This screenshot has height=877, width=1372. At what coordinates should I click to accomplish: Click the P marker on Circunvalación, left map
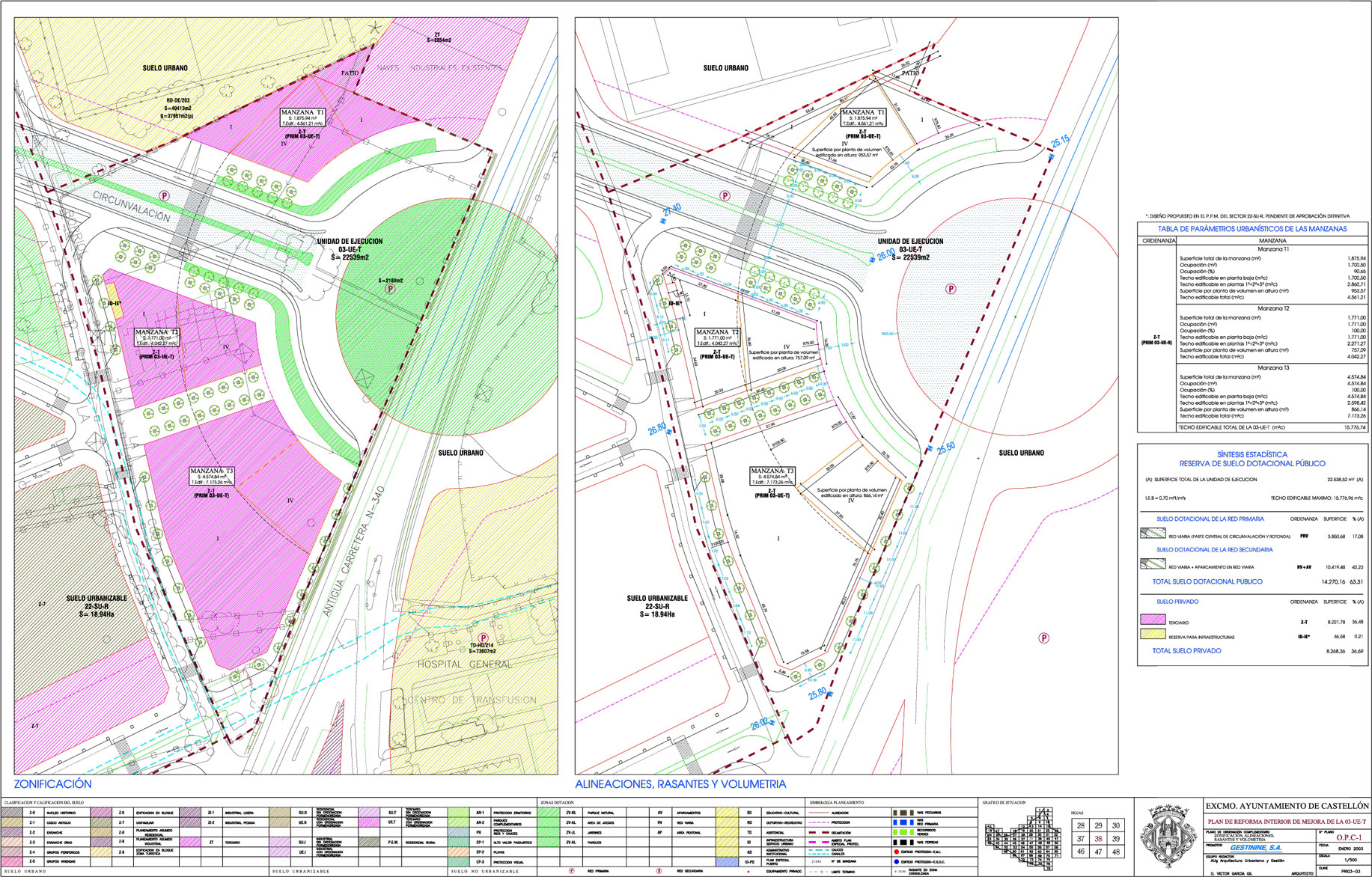(164, 195)
